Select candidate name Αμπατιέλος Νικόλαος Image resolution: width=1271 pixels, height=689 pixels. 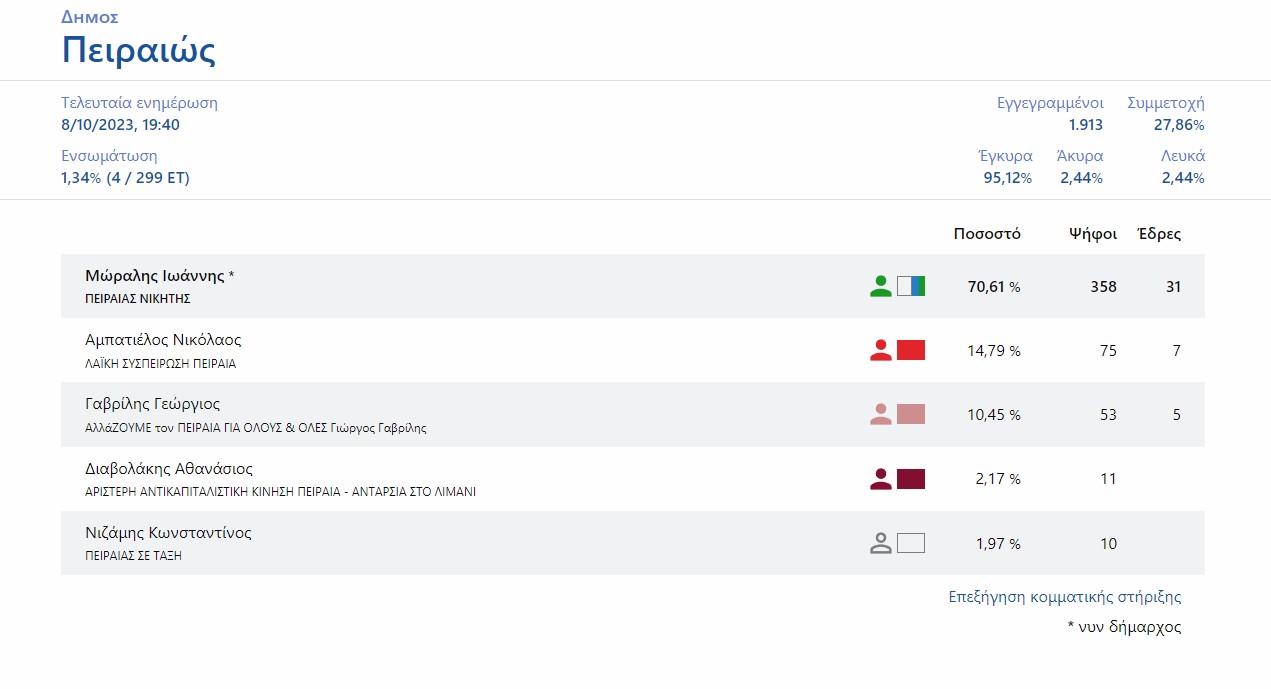(163, 340)
